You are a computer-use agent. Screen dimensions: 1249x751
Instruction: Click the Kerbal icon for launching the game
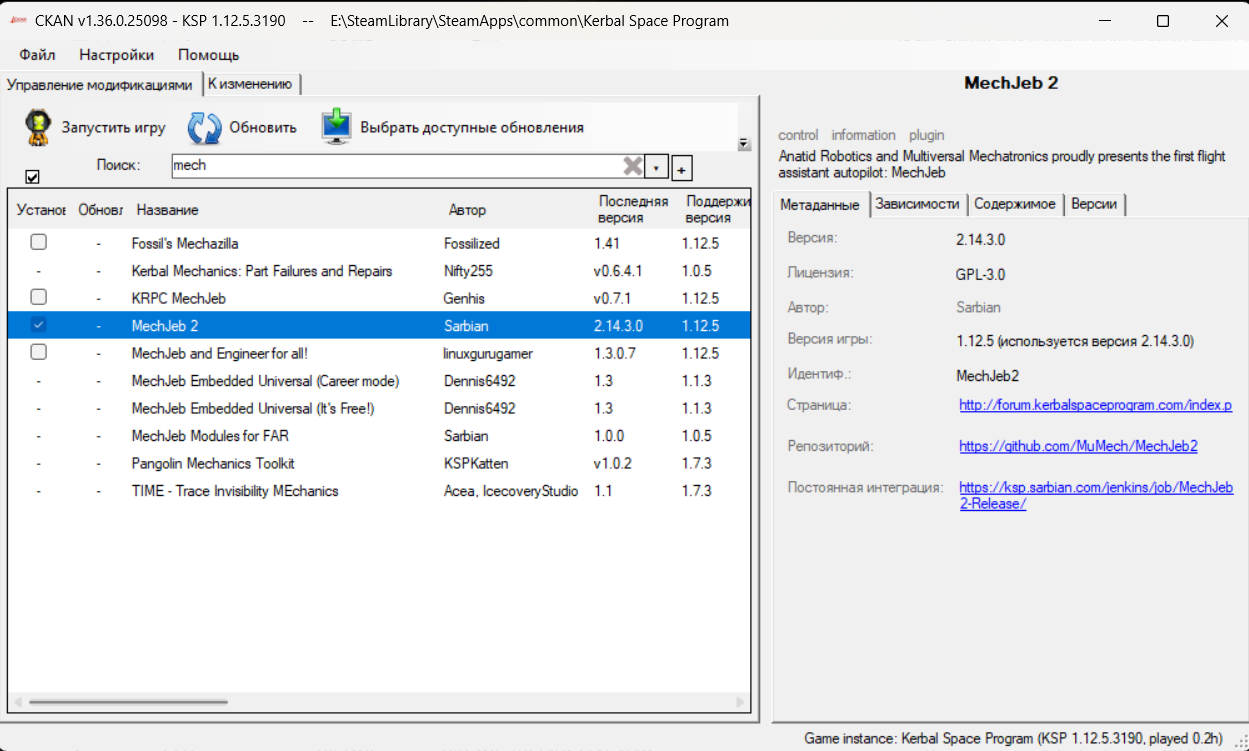[38, 128]
